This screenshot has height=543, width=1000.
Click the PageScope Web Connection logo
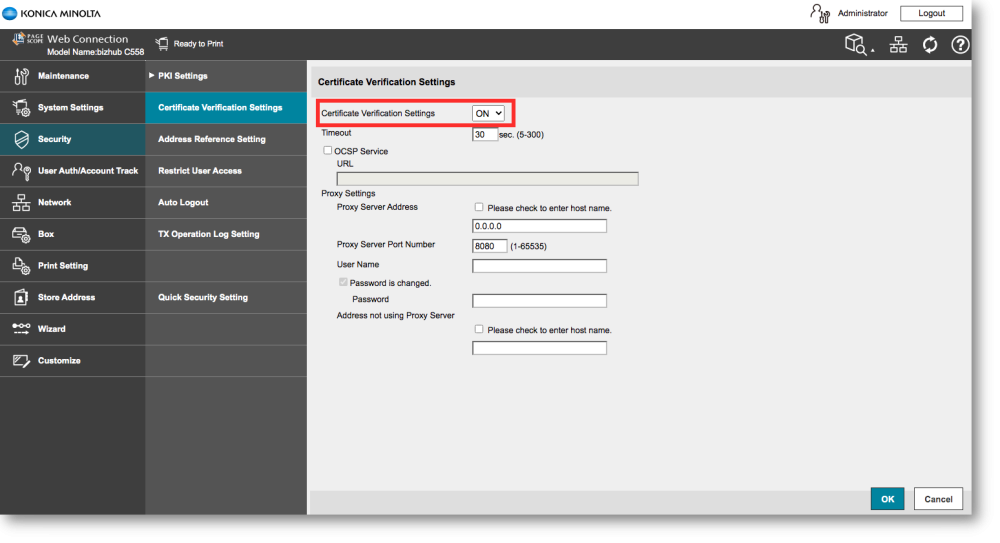(x=28, y=39)
